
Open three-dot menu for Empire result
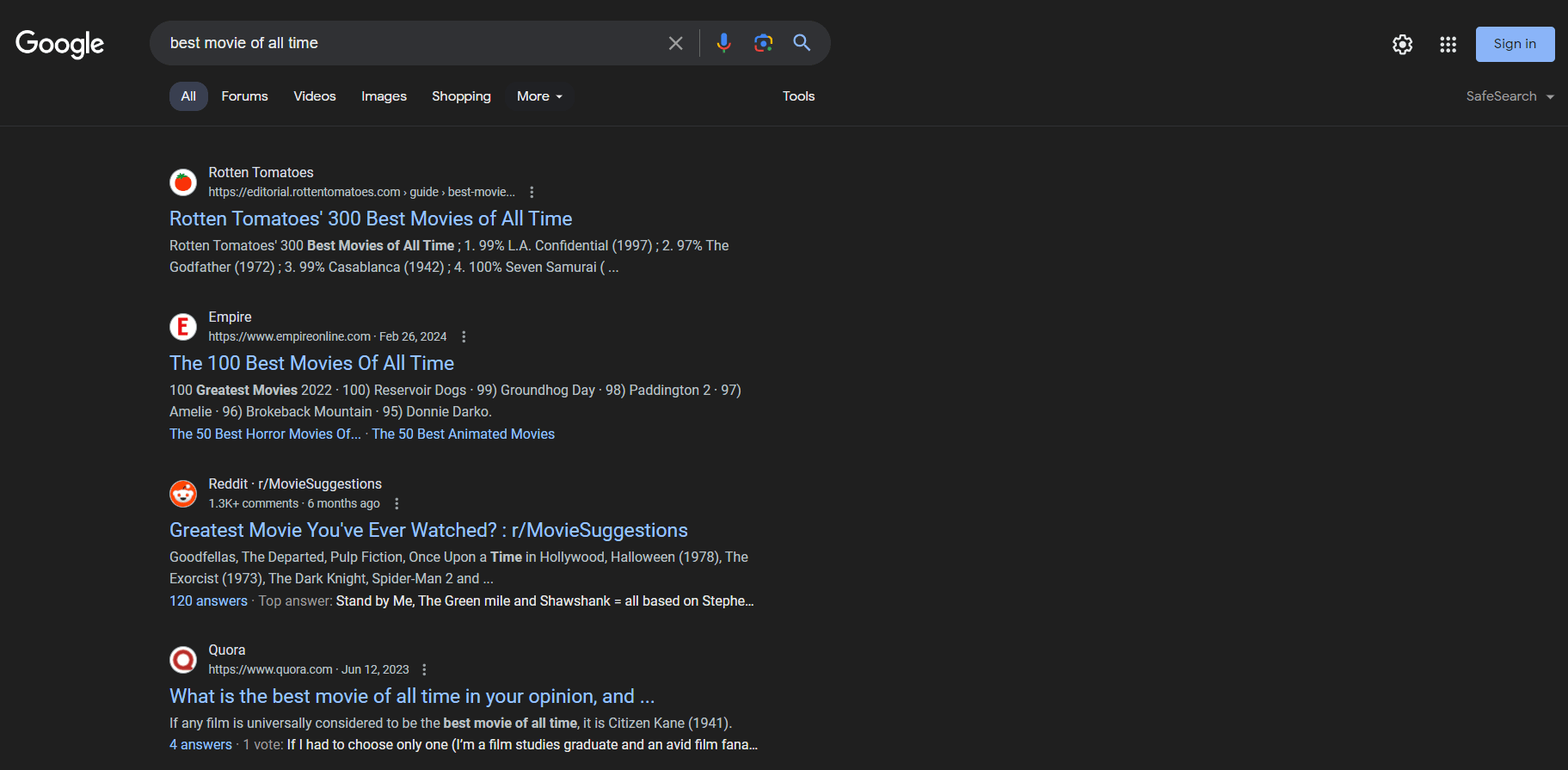click(x=464, y=336)
